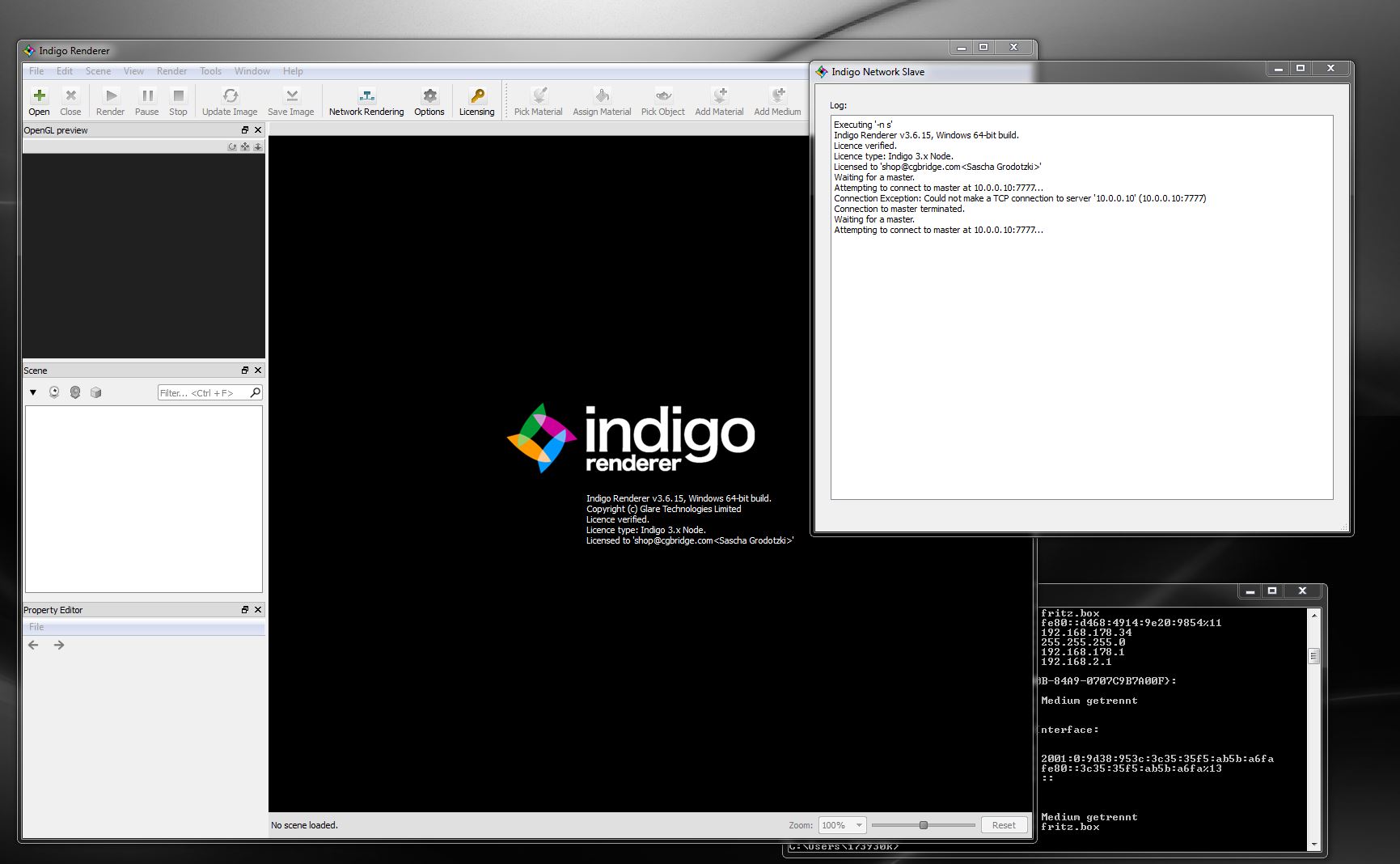
Task: Stop the render from the toolbar
Action: (178, 102)
